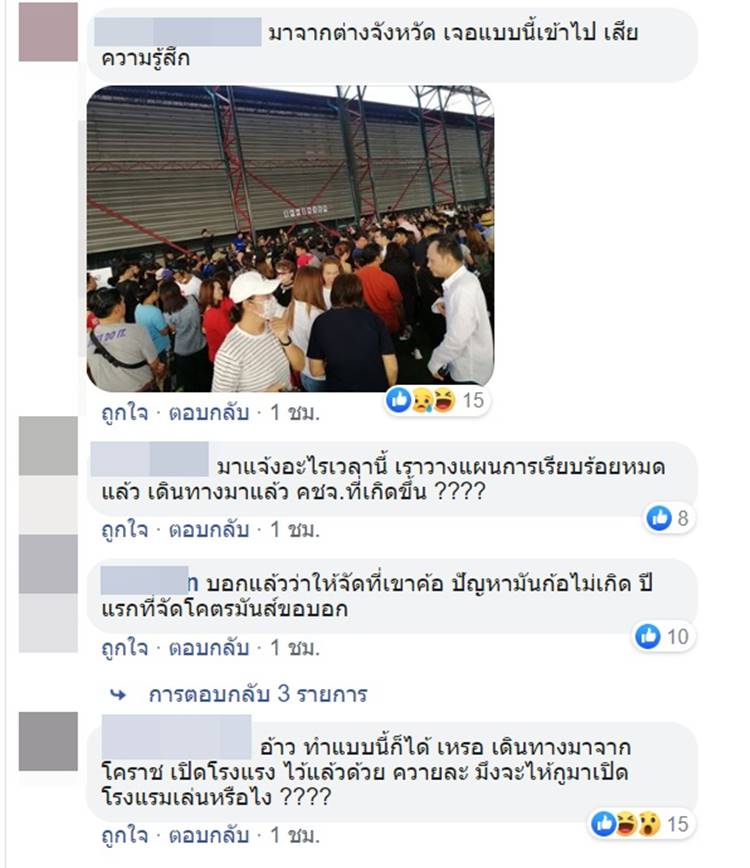The height and width of the screenshot is (868, 750).
Task: Like (ถูกใจ) the second comment about travel expenses
Action: (125, 530)
